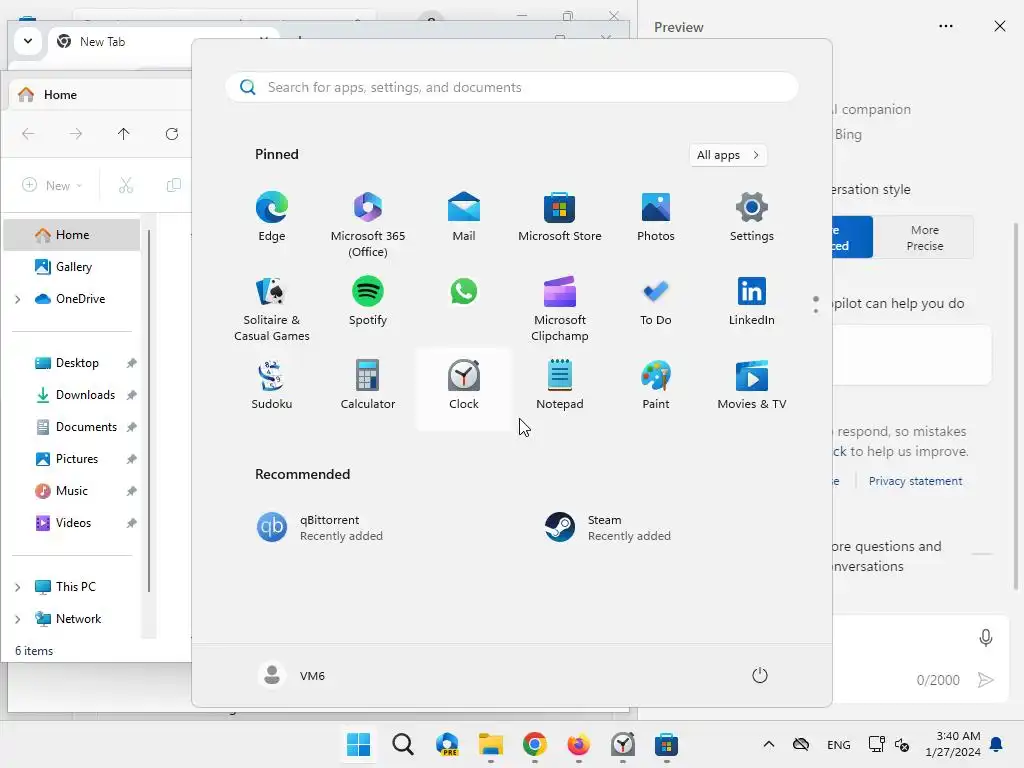The width and height of the screenshot is (1024, 768).
Task: Expand Network in navigation pane
Action: (x=18, y=619)
